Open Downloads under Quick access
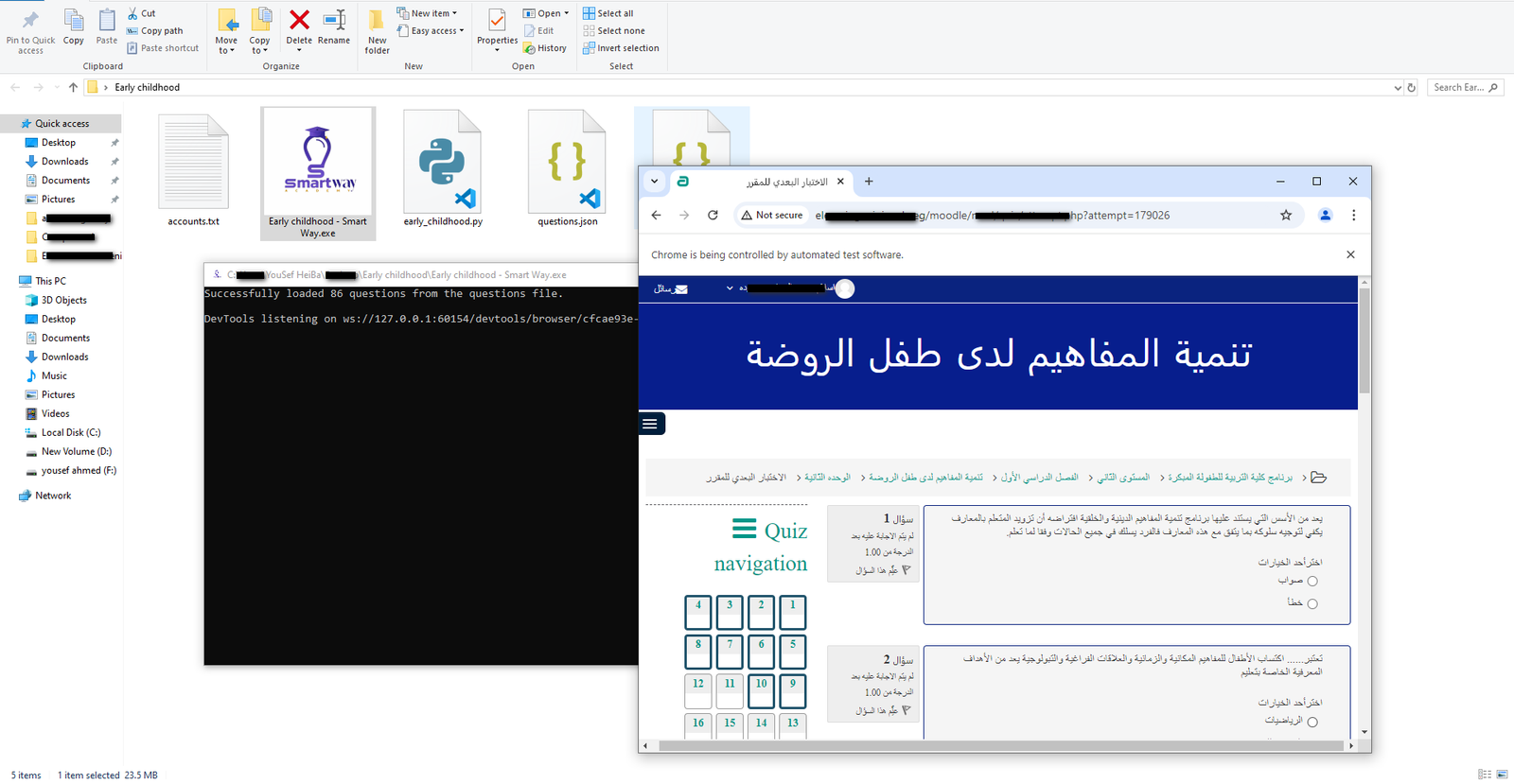 pyautogui.click(x=64, y=162)
